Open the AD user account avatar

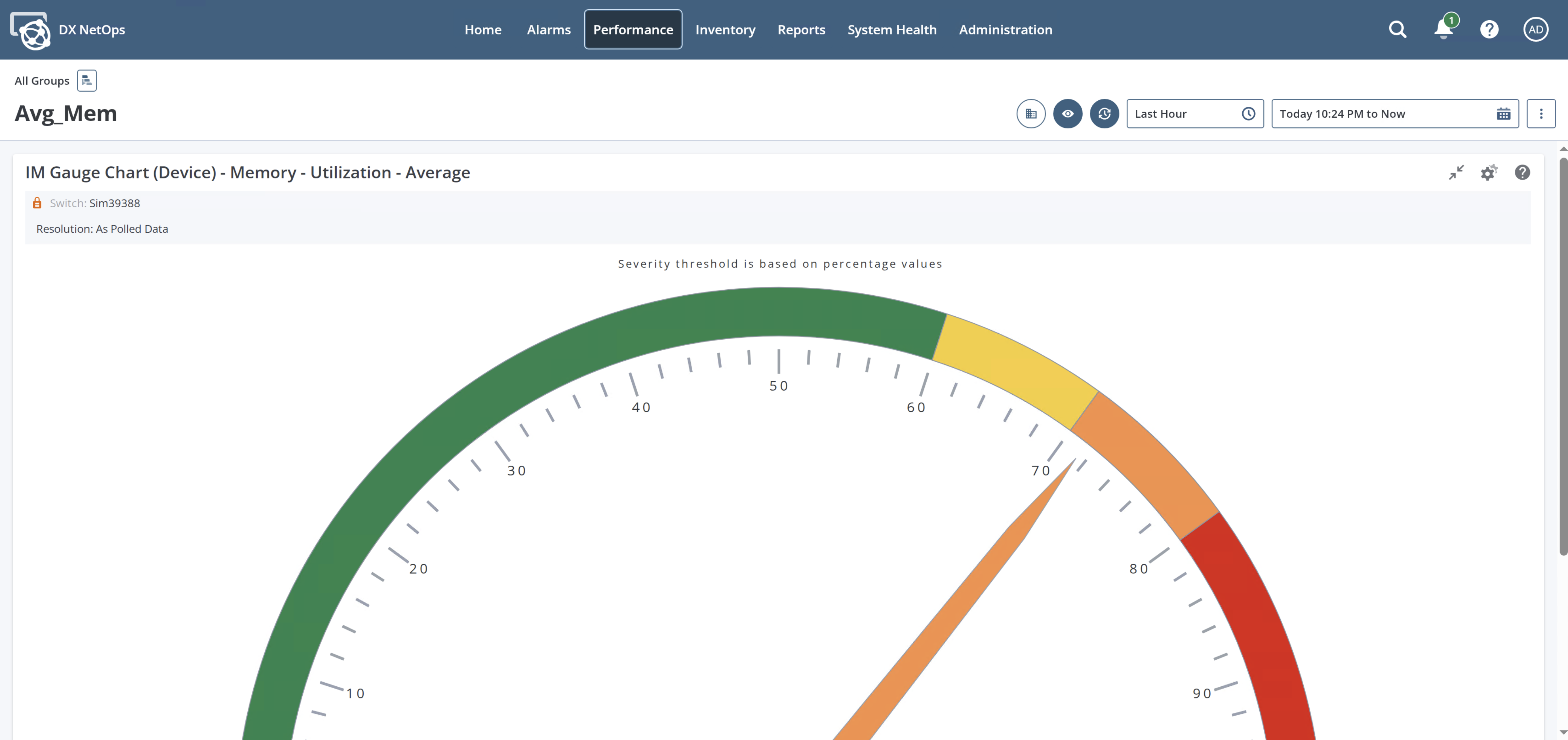1535,29
